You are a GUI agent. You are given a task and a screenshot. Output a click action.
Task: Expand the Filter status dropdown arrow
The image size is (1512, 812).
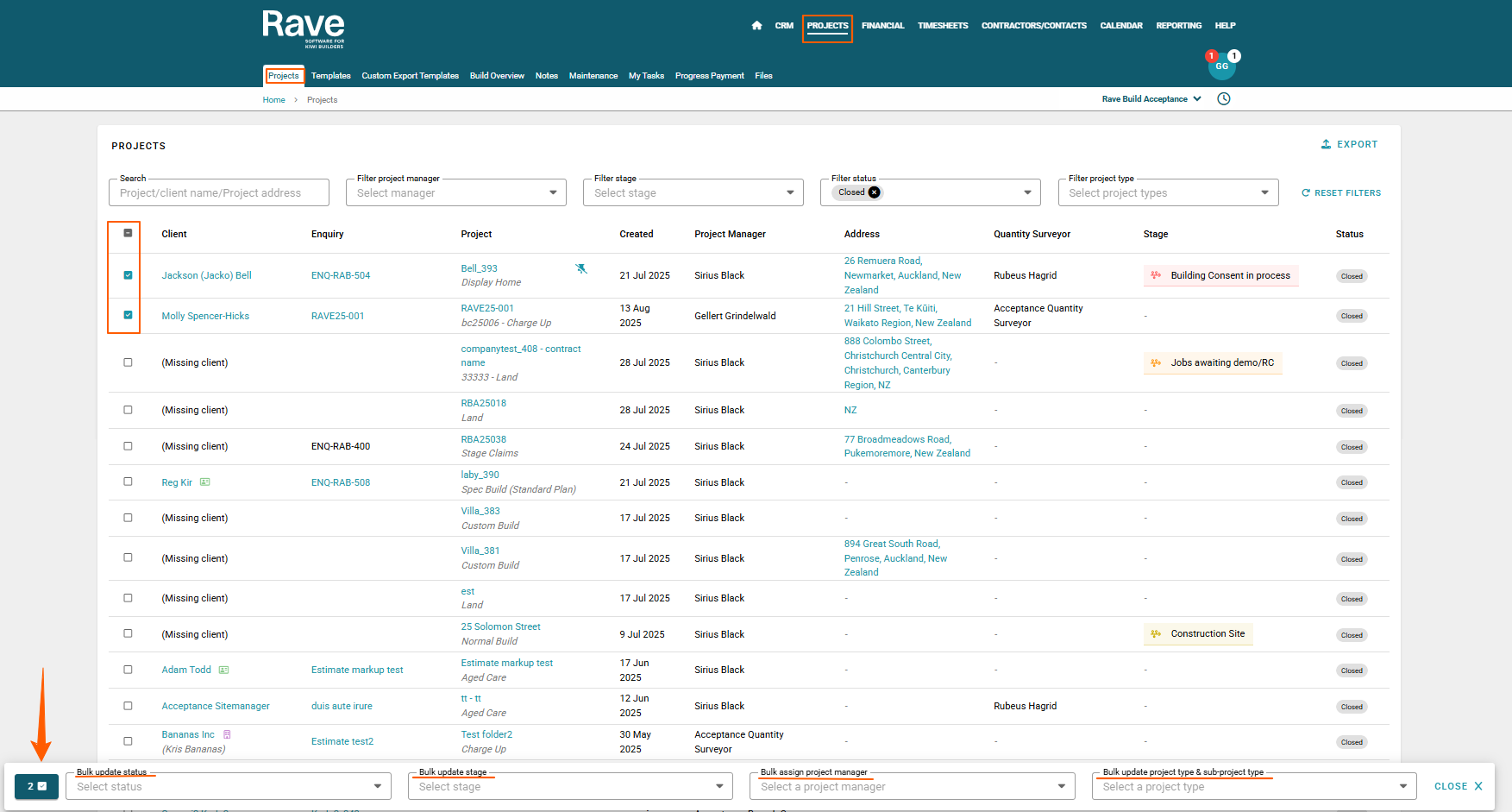tap(1027, 192)
